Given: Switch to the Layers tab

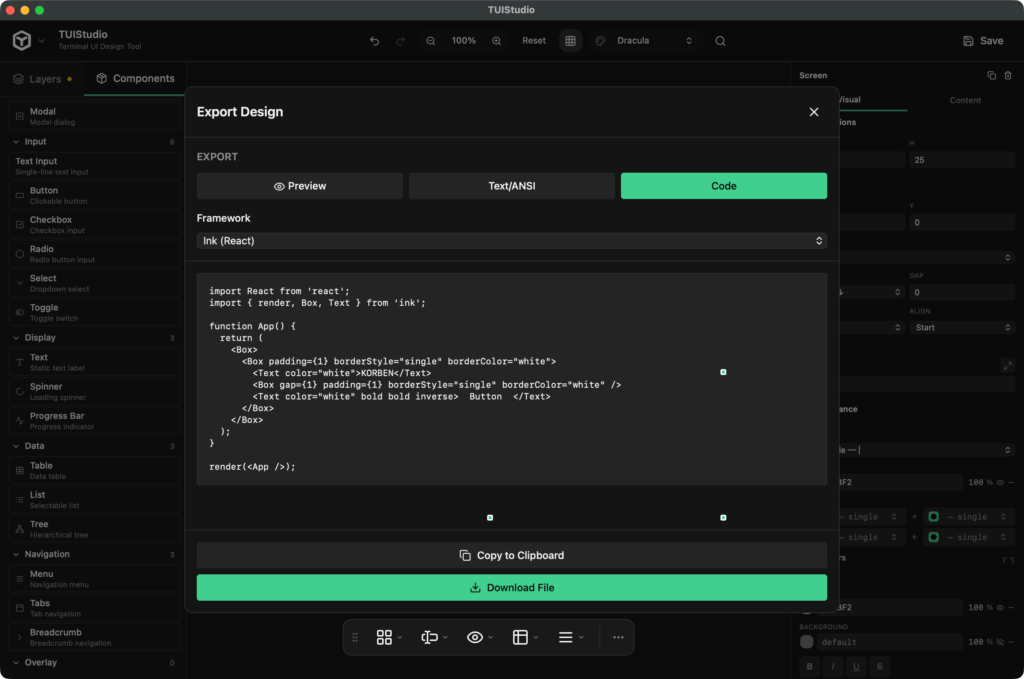Looking at the screenshot, I should tap(42, 79).
